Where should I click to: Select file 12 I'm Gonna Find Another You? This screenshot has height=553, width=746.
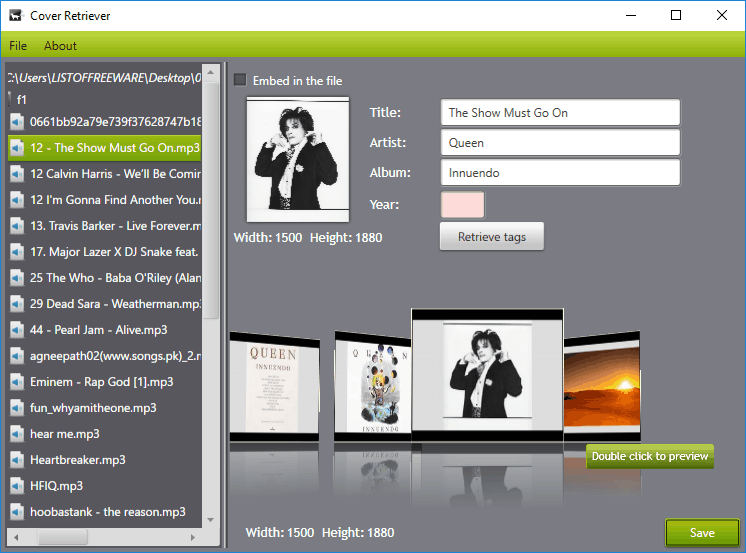click(x=104, y=200)
